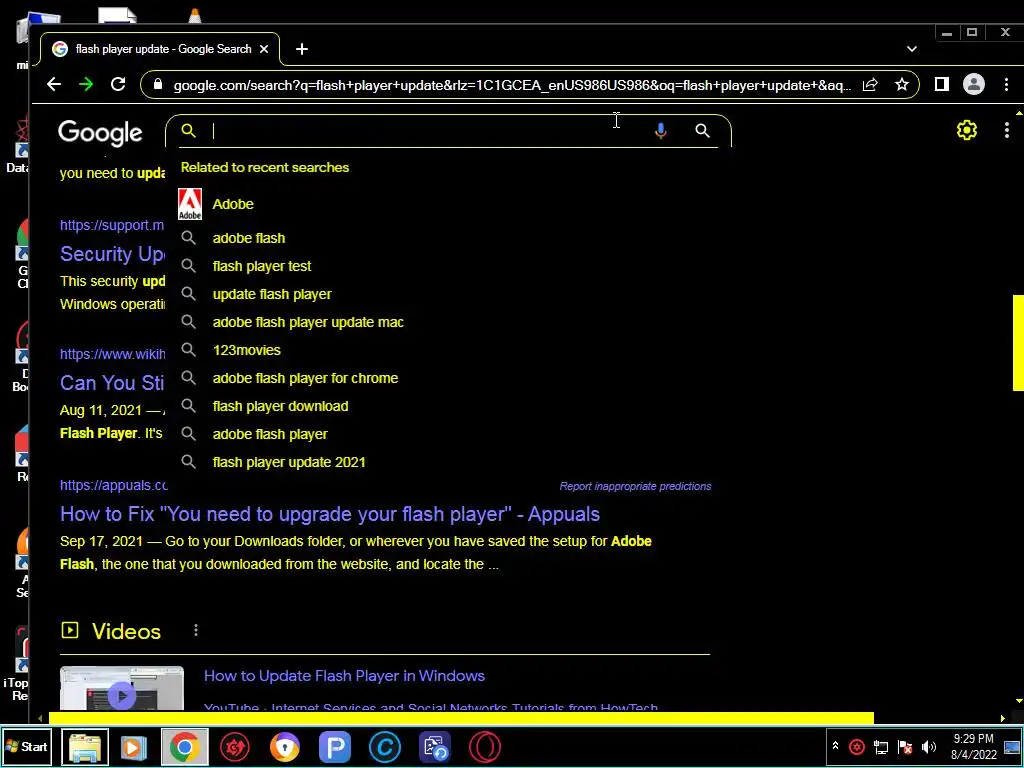This screenshot has width=1024, height=768.
Task: Select the flash player update Google Search tab
Action: click(161, 49)
